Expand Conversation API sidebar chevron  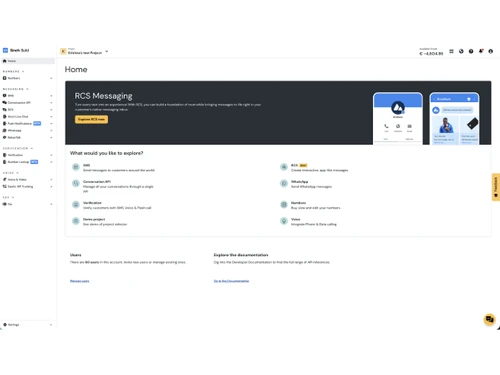tap(51, 103)
